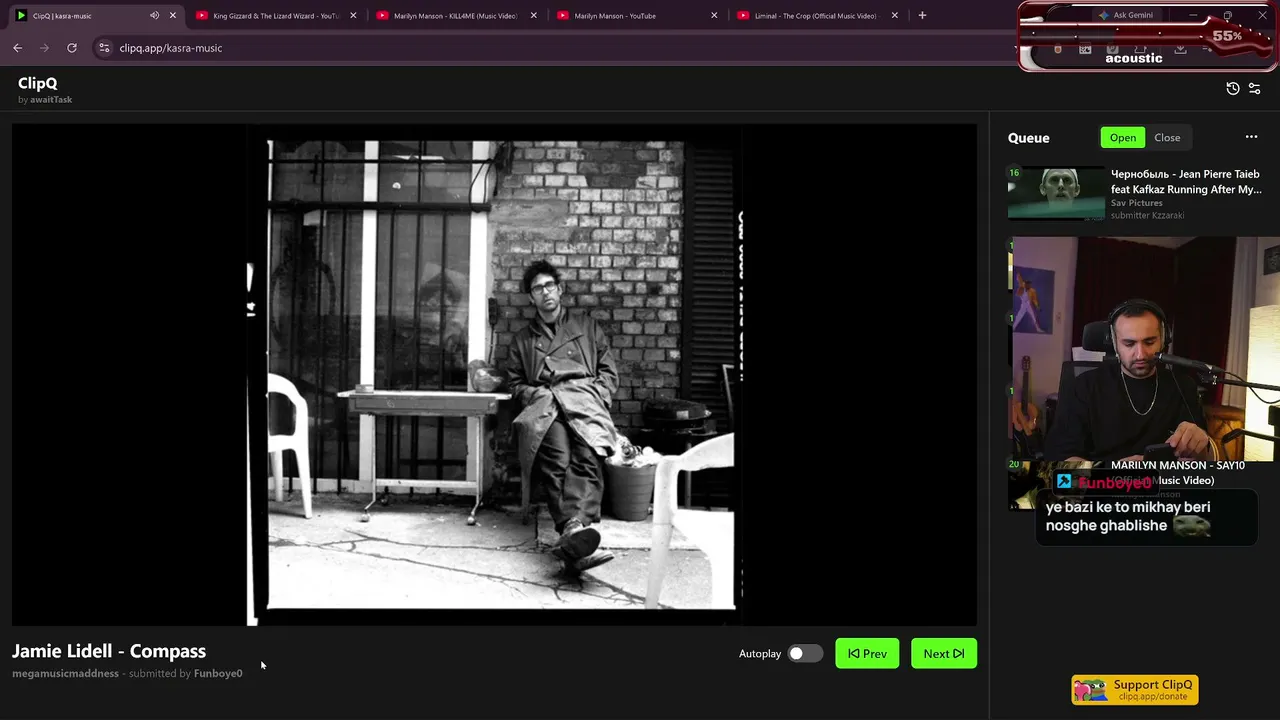Click the ClipQ logo title
Image resolution: width=1280 pixels, height=720 pixels.
point(38,83)
